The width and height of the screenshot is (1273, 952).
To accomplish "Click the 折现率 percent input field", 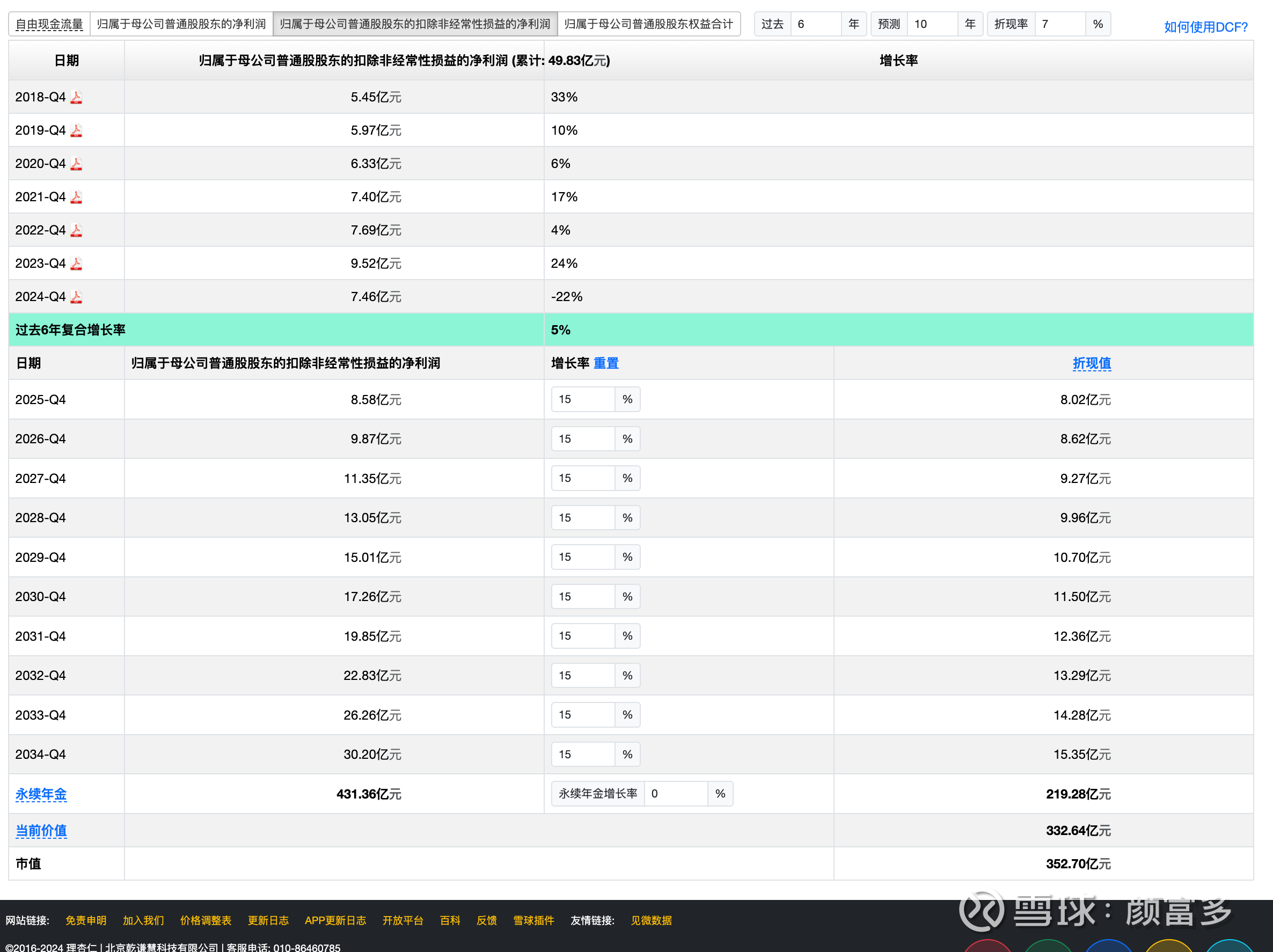I will (1060, 24).
